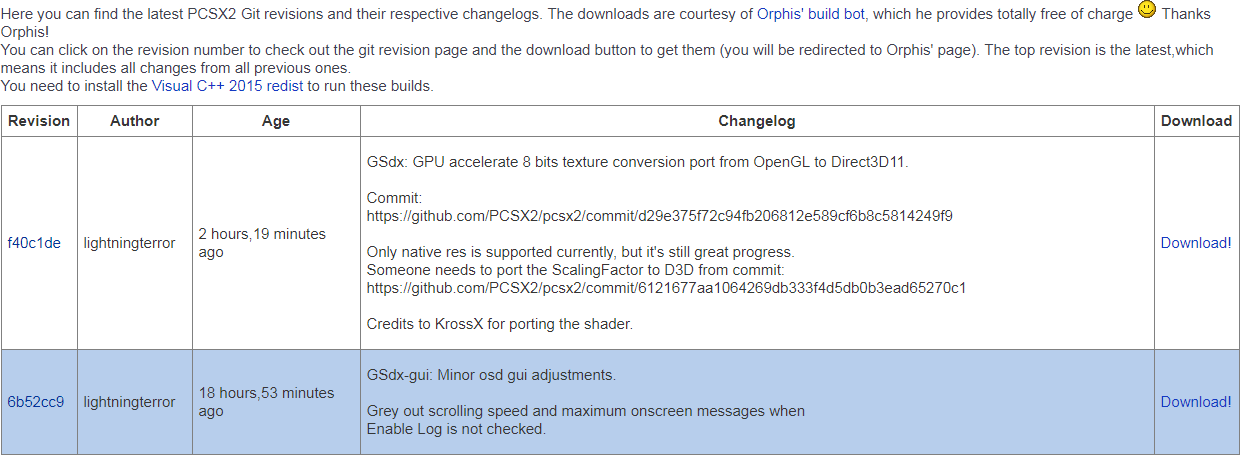Select lightningterror author in f40c1de row

click(x=129, y=243)
